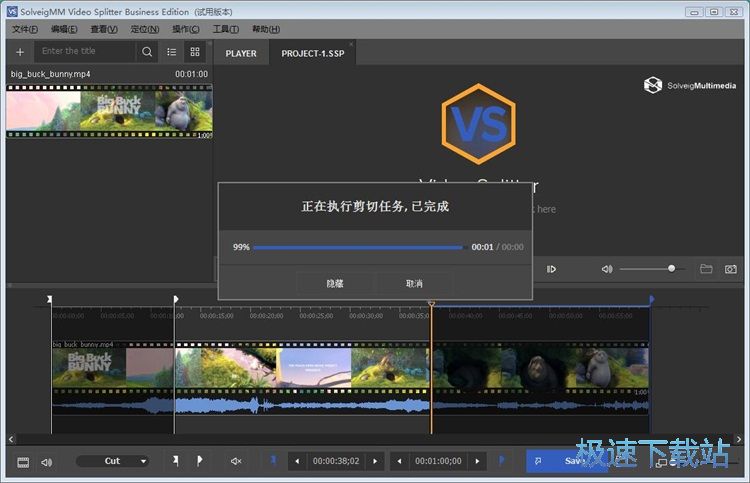Click the SolveigMultimedia logo link
Screen dimensions: 750x483
point(690,85)
